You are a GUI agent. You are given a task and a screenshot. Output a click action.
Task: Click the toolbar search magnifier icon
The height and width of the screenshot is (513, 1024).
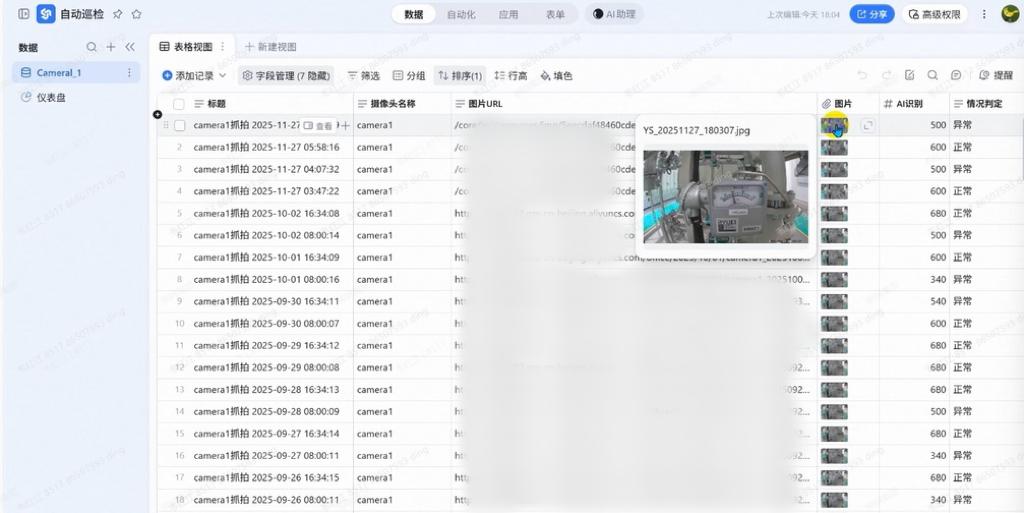(x=933, y=76)
